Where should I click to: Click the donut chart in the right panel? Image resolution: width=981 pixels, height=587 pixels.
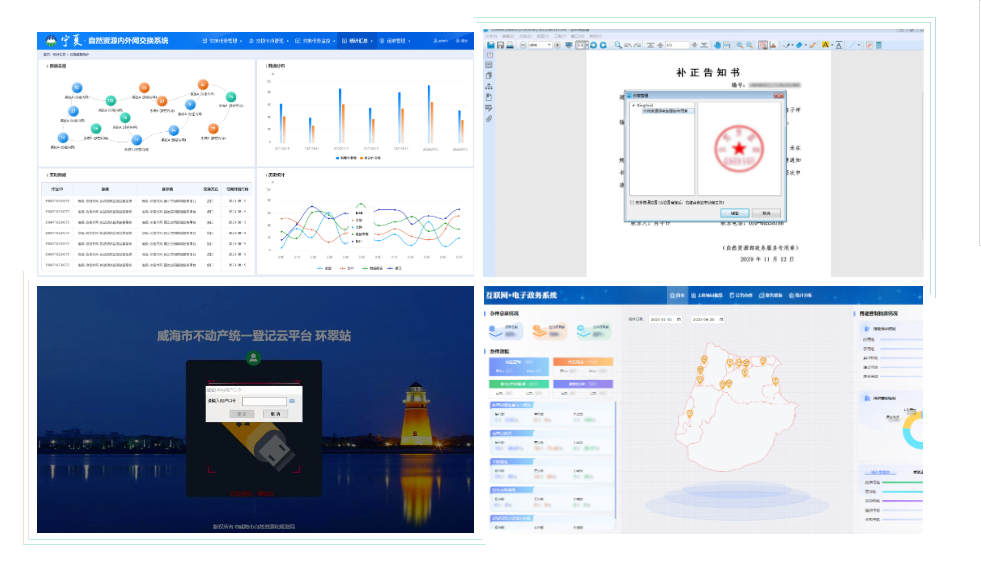(x=910, y=428)
